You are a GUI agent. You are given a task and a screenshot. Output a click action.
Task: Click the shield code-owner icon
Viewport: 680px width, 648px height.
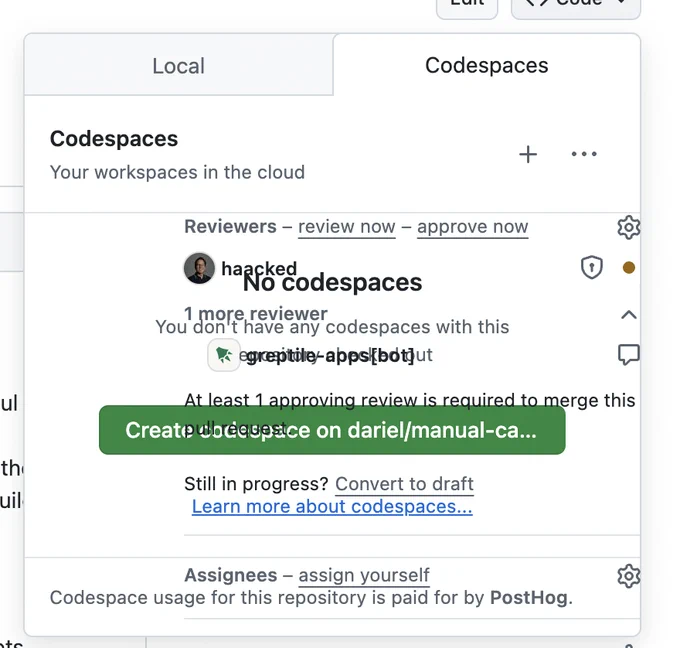click(592, 268)
